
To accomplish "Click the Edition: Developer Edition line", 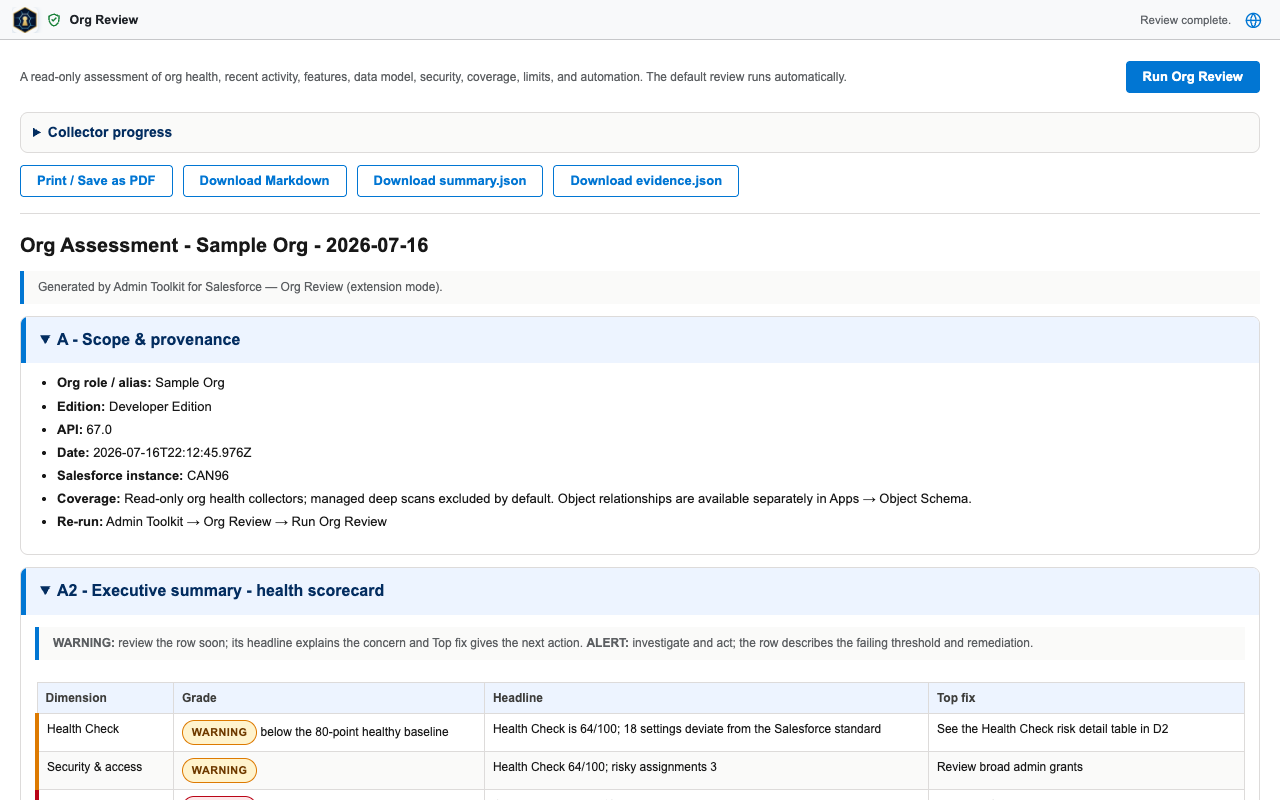I will pyautogui.click(x=134, y=407).
